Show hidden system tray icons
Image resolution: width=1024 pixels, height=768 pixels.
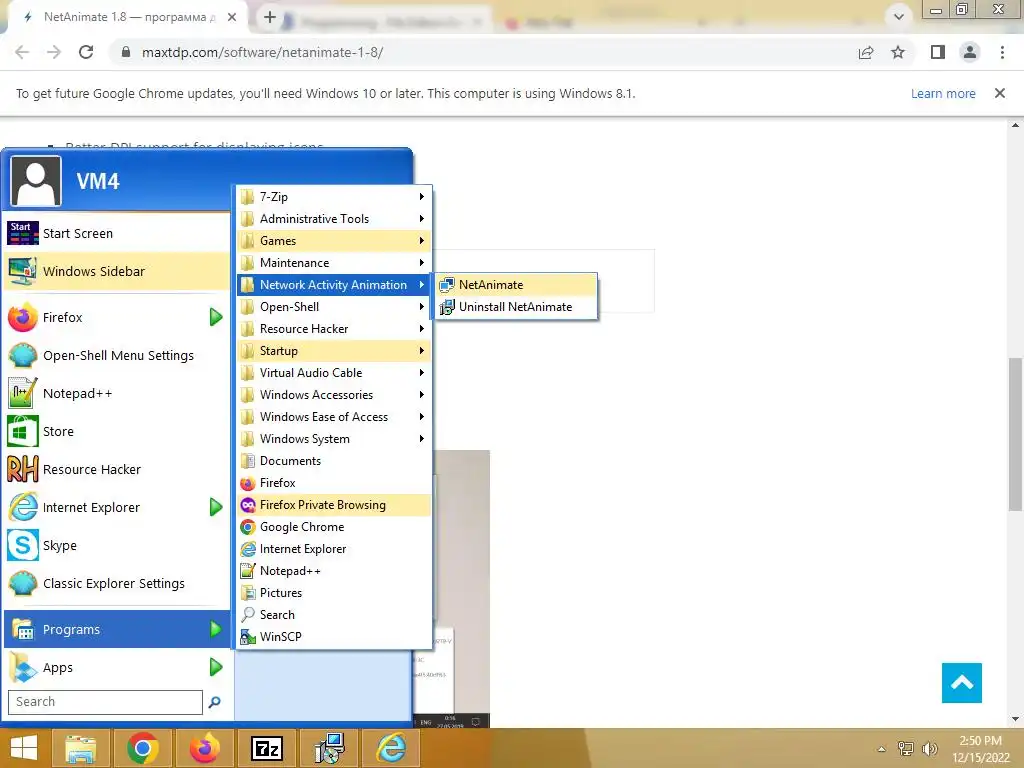click(882, 749)
